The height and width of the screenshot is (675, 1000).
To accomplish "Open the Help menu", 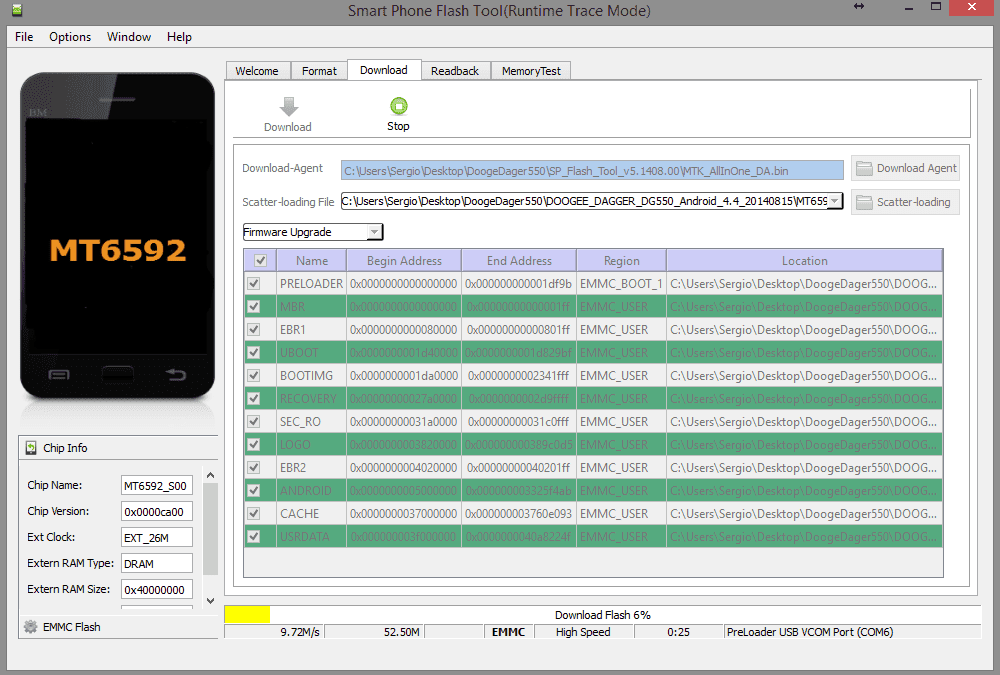I will pos(179,37).
